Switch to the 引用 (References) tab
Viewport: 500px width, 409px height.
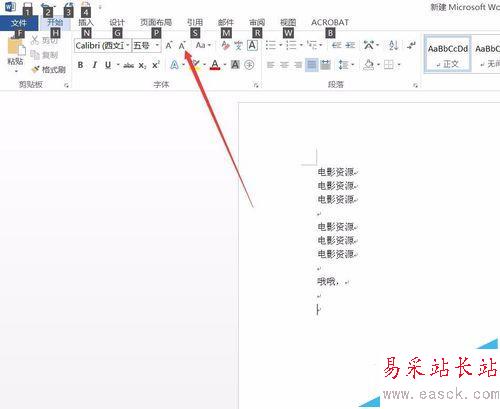click(195, 22)
